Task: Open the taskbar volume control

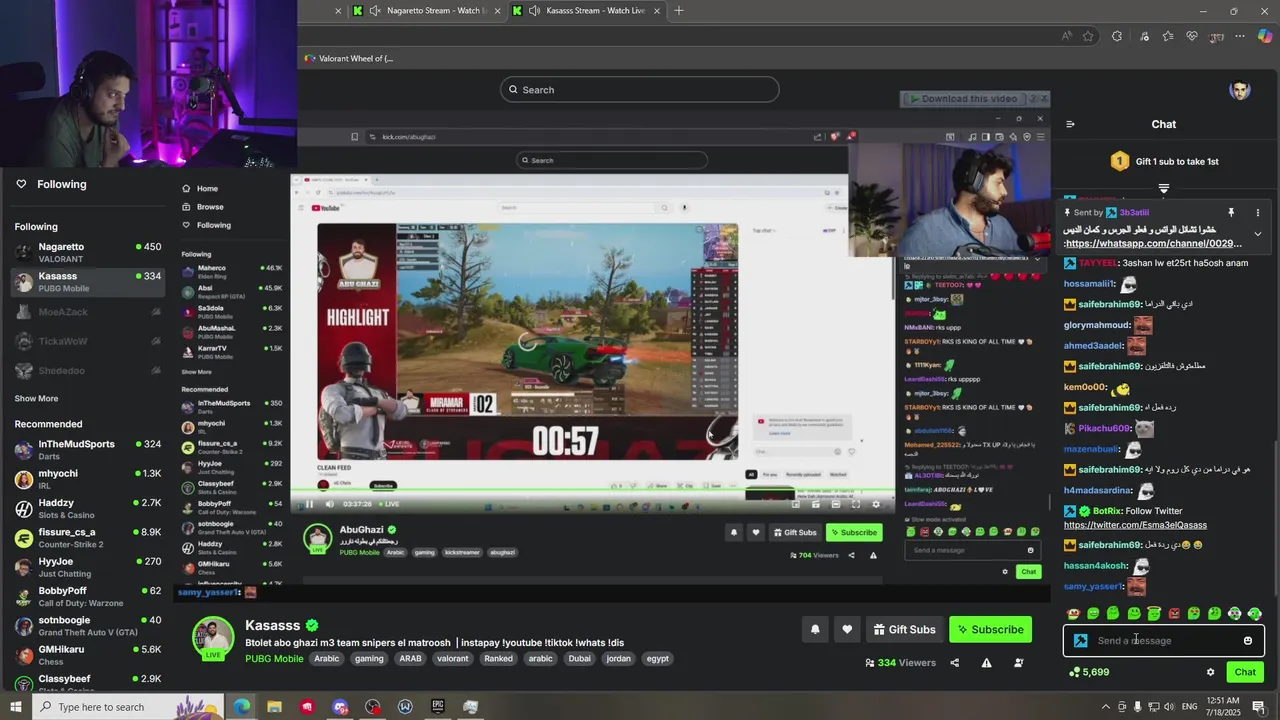Action: click(x=1169, y=707)
